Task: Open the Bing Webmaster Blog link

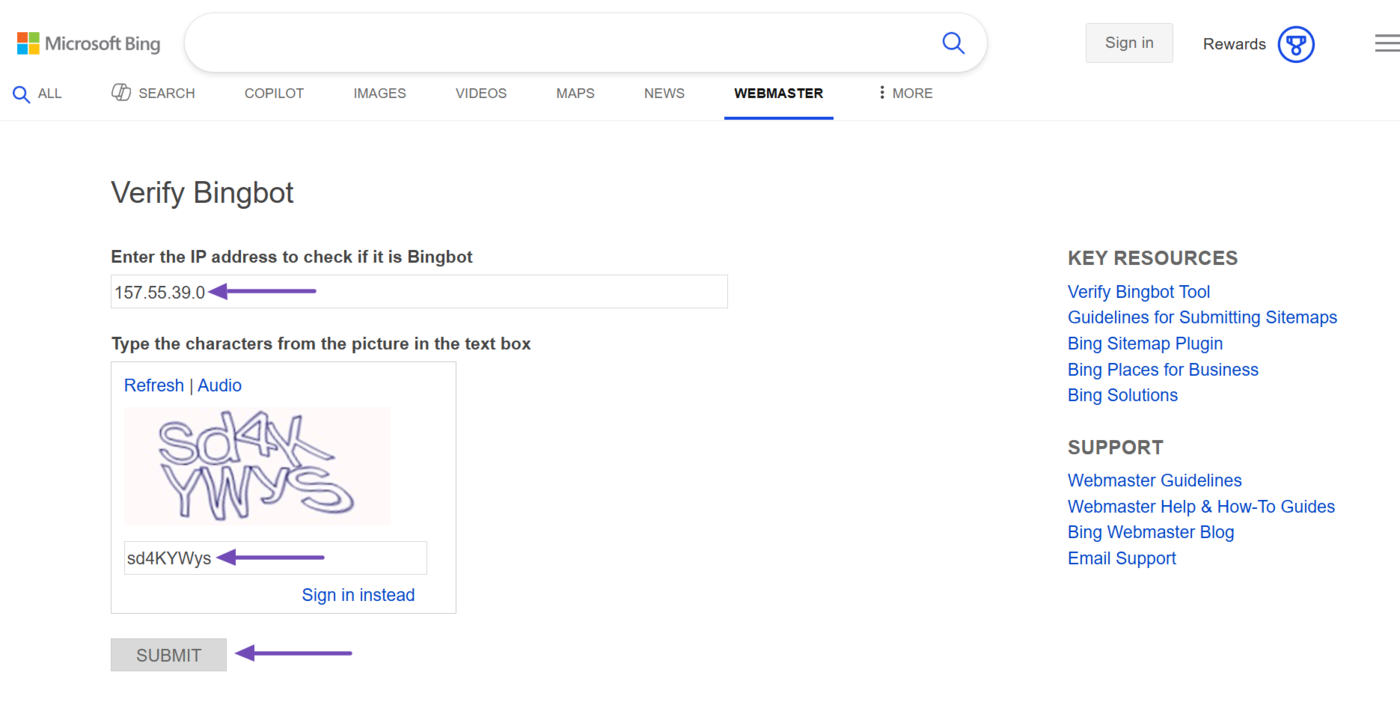Action: pyautogui.click(x=1150, y=532)
